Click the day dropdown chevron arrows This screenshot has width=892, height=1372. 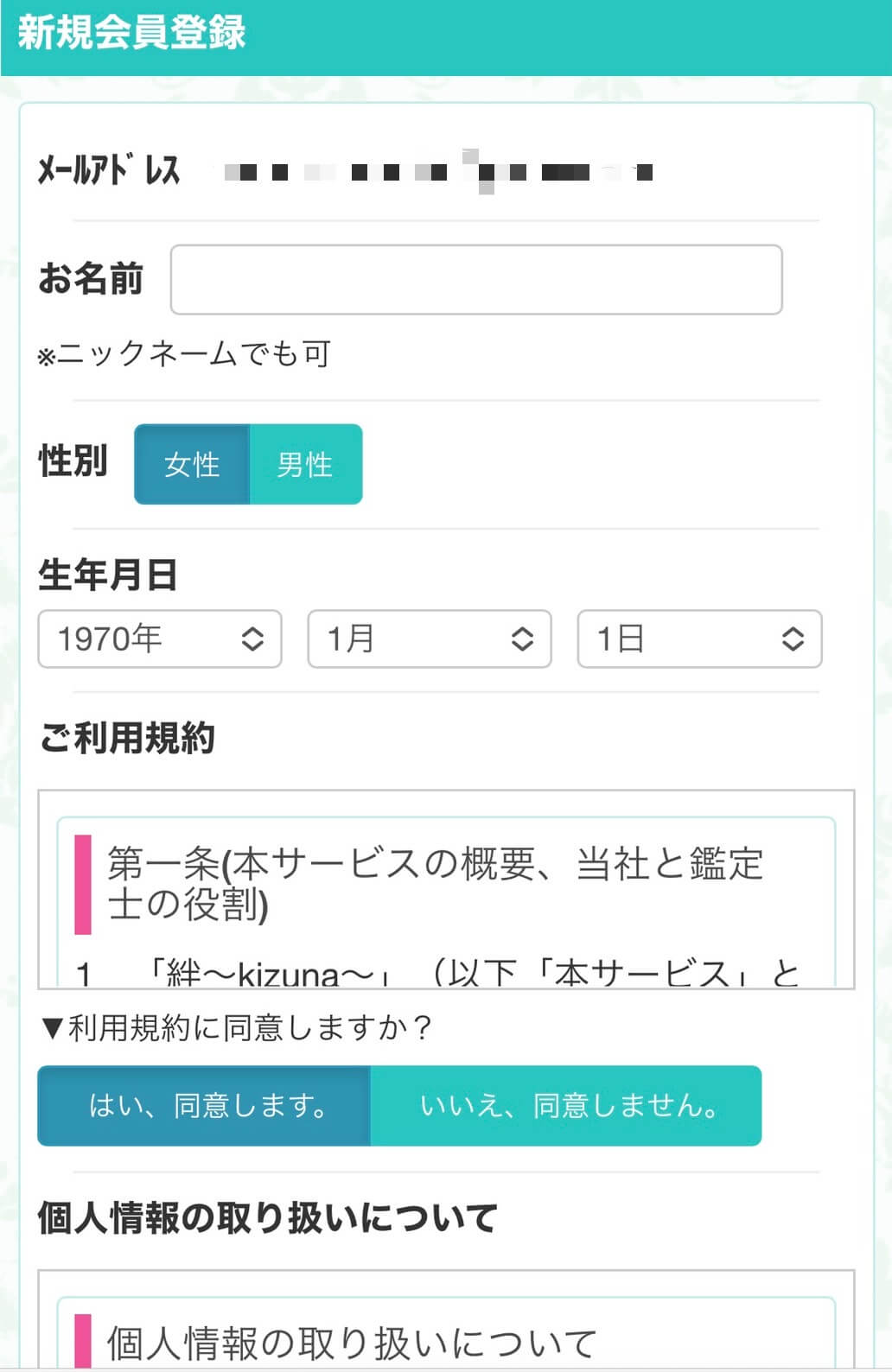(793, 639)
